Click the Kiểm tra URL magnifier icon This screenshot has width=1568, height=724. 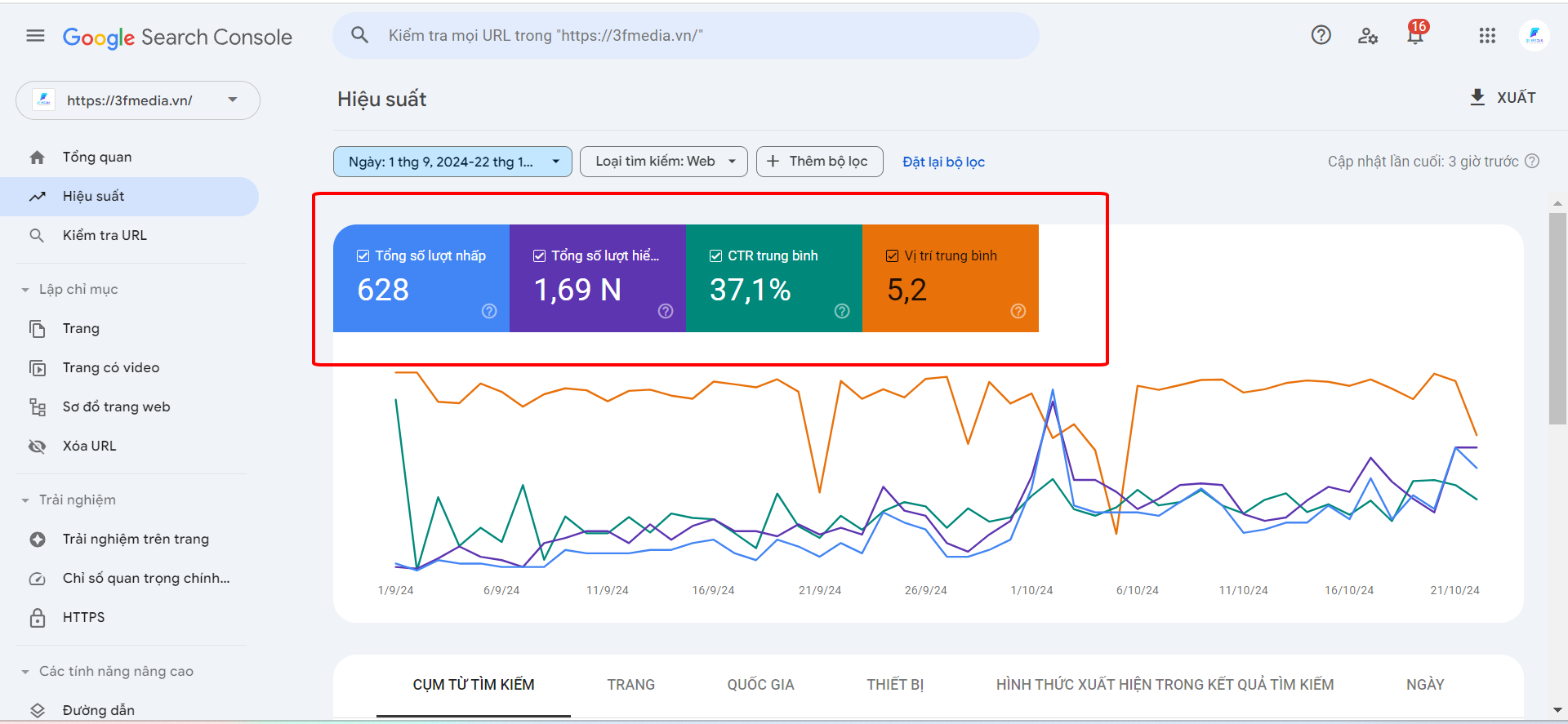pos(37,236)
